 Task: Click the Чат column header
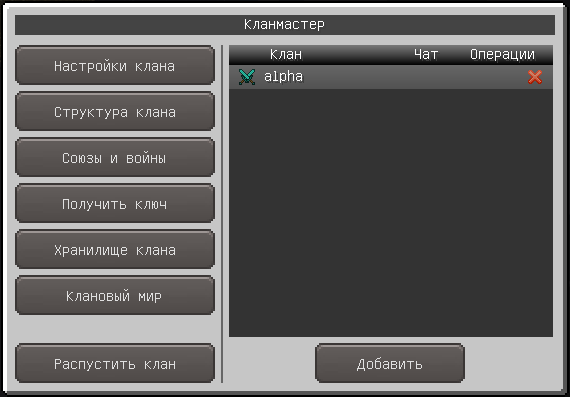(426, 55)
